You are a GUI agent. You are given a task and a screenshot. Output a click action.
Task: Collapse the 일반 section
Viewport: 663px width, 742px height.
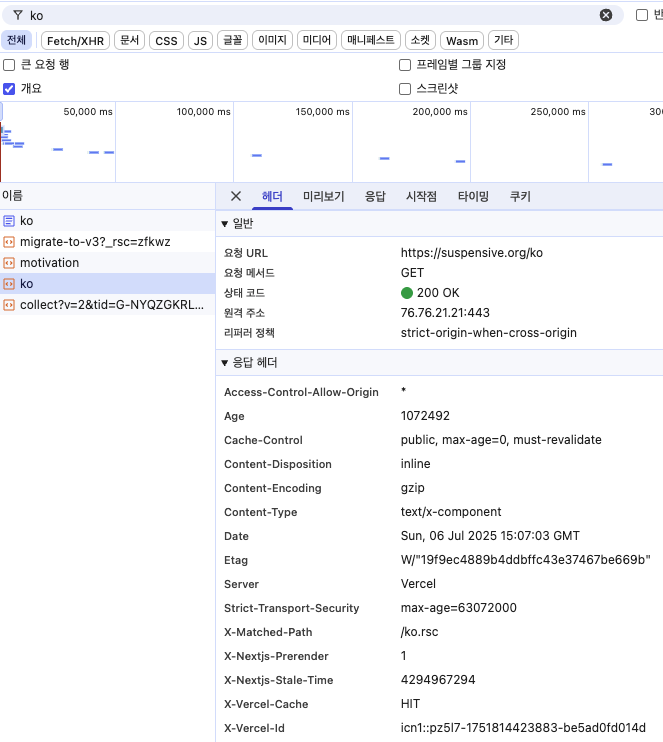pyautogui.click(x=225, y=223)
